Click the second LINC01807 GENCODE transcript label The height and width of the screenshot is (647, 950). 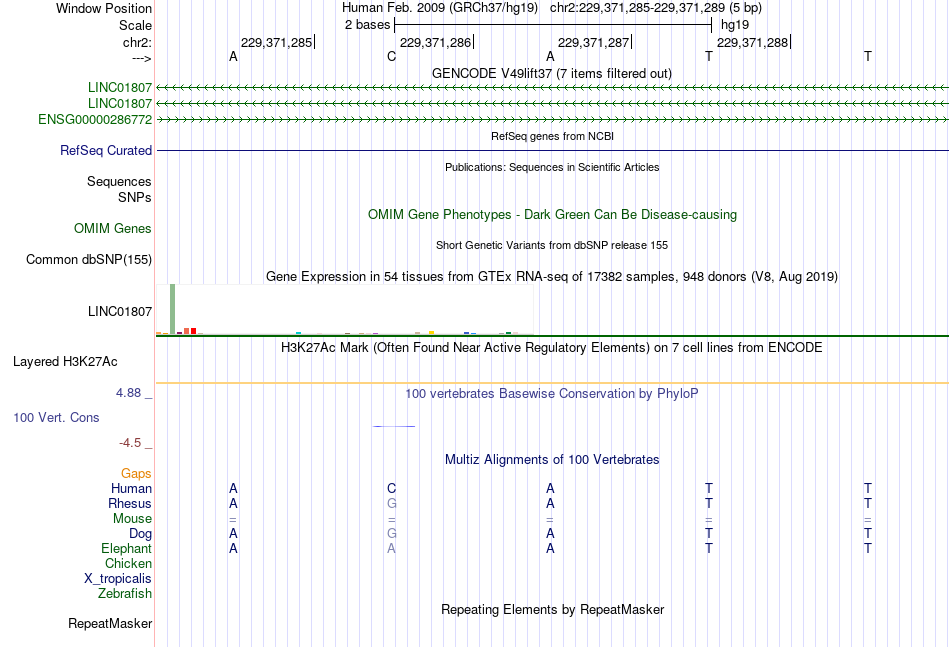click(119, 104)
